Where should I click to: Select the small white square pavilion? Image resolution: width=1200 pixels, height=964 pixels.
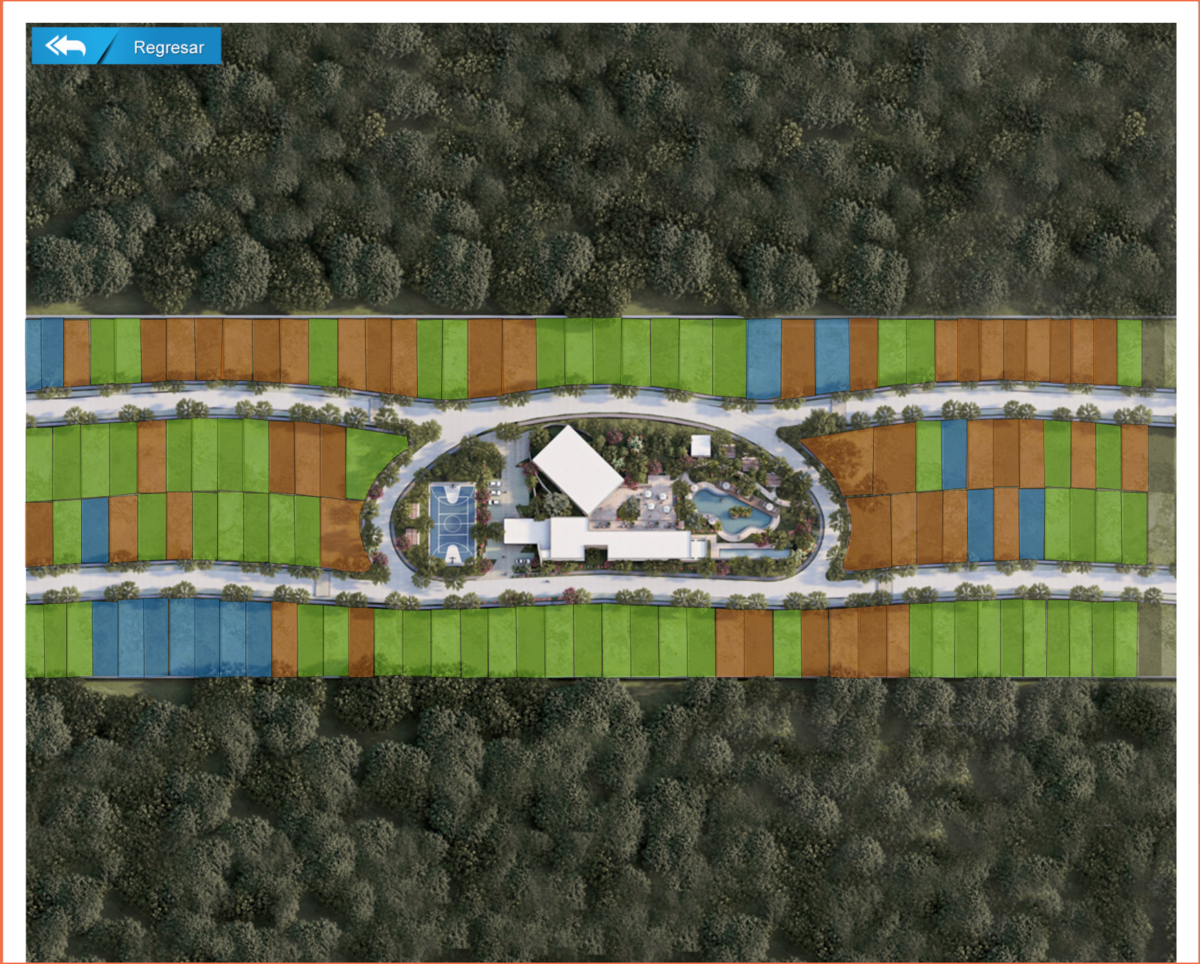click(x=700, y=445)
